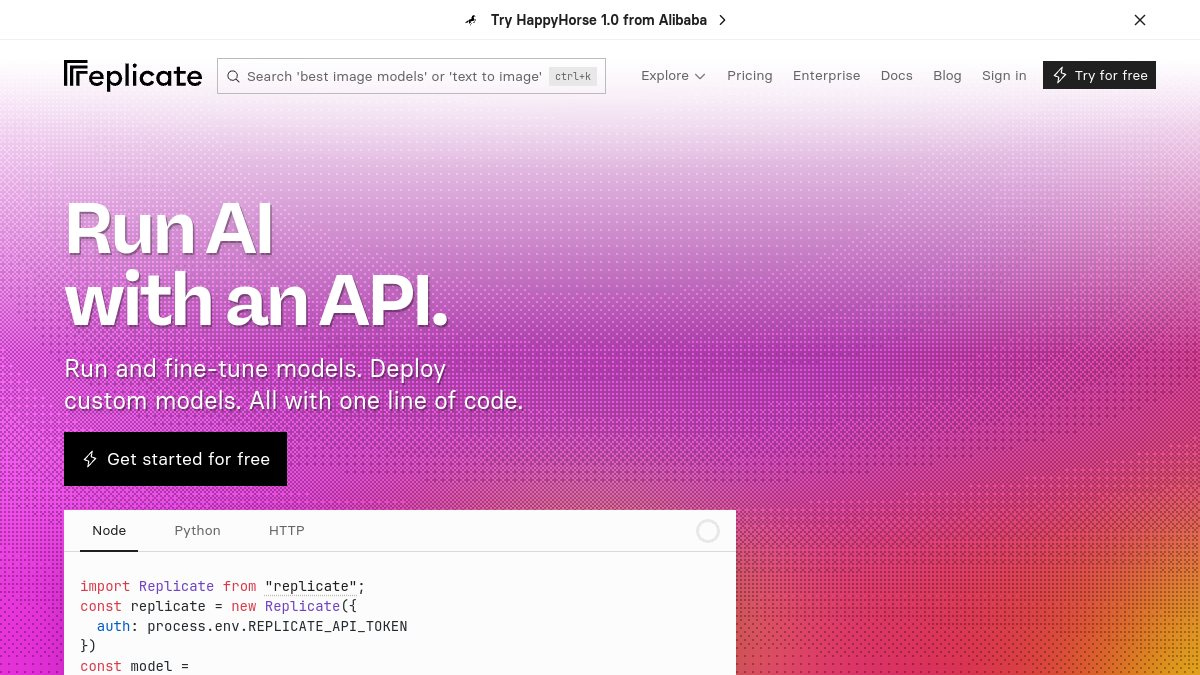Screen dimensions: 1200x675
Task: Click the "Run AI with an API." headline
Action: coord(256,265)
